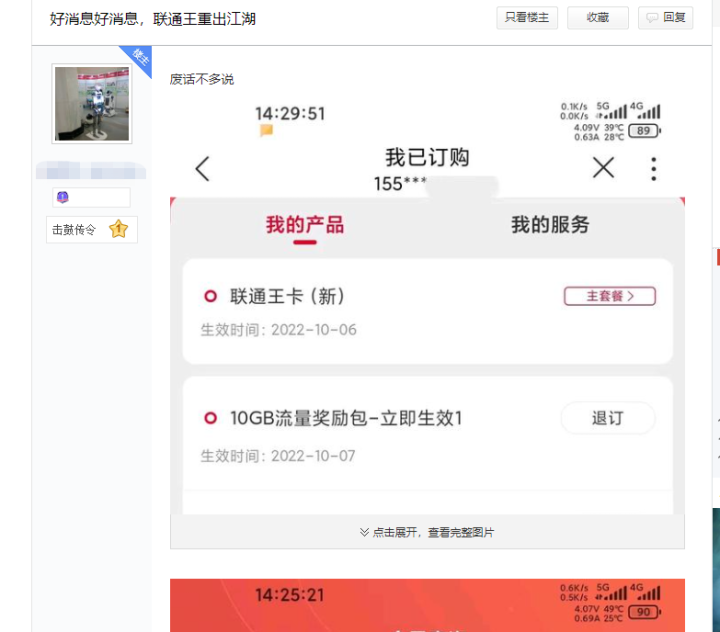This screenshot has height=632, width=720.
Task: Click the yellow notification icon under 14:29:51
Action: [x=266, y=130]
